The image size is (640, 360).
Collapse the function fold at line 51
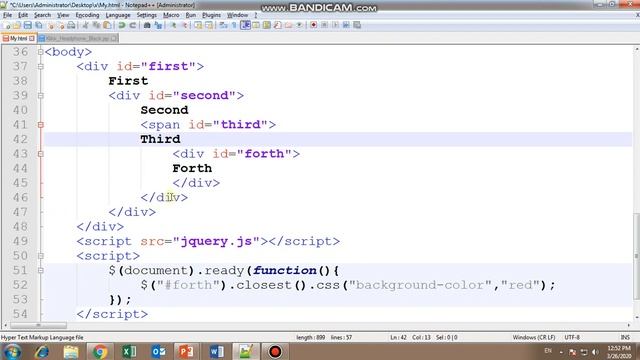[40, 270]
